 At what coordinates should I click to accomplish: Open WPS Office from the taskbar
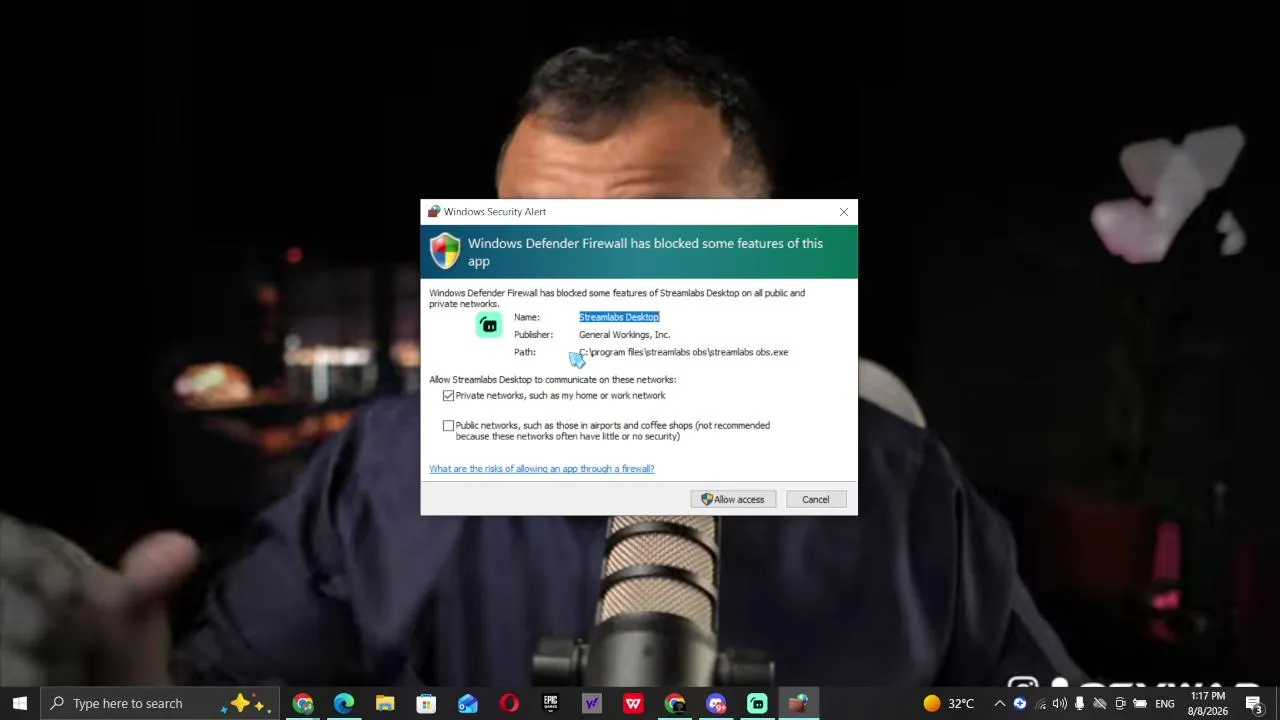[x=633, y=703]
